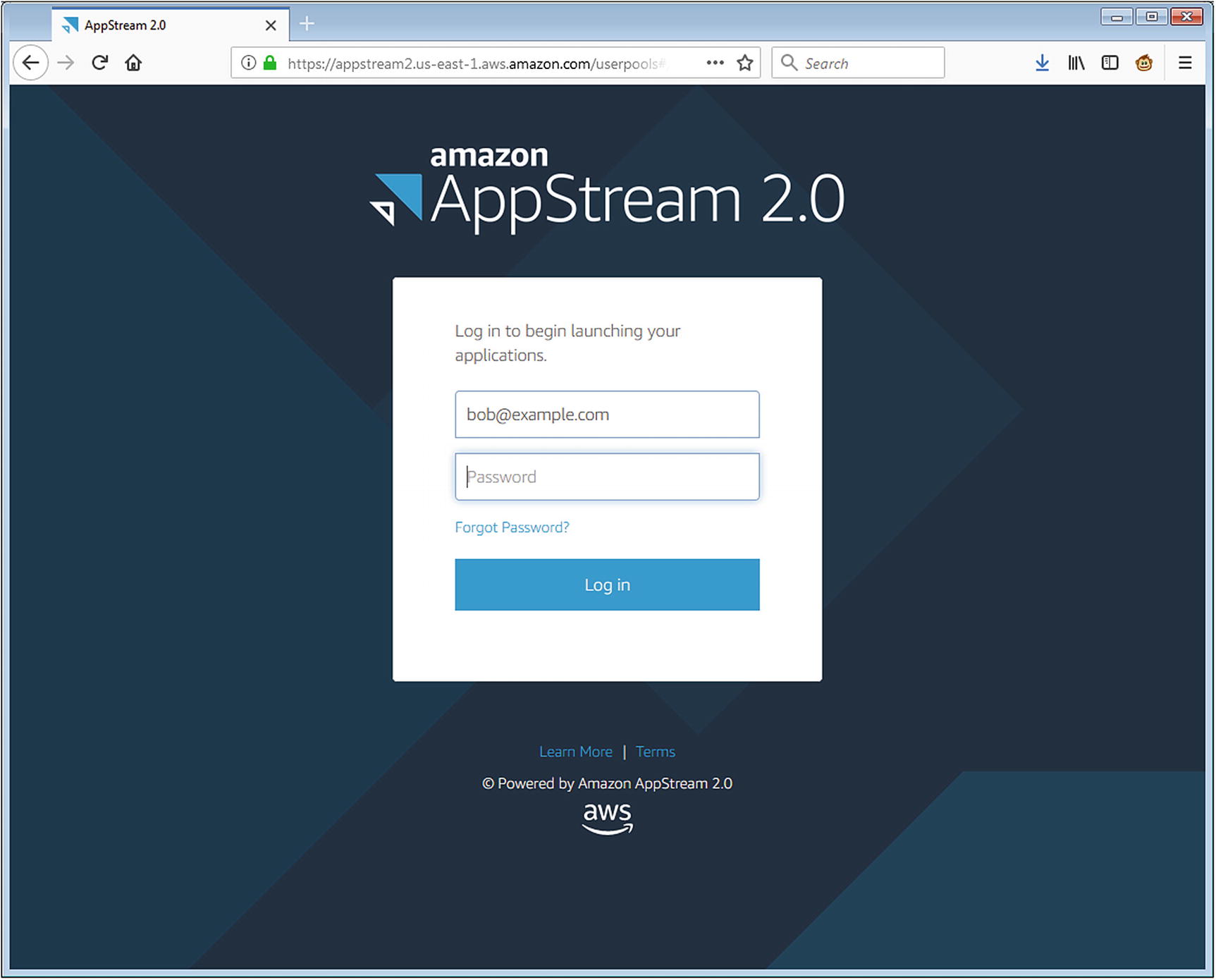
Task: Click the magnifier icon in the search box
Action: pyautogui.click(x=789, y=63)
